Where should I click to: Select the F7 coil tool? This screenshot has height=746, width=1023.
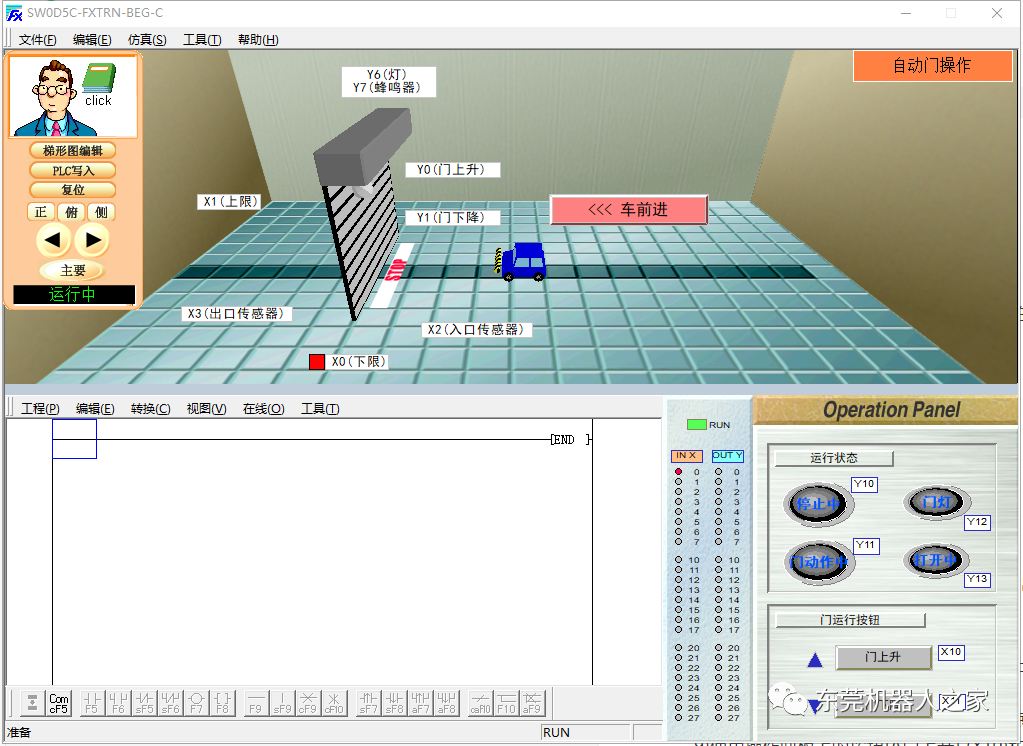(197, 702)
